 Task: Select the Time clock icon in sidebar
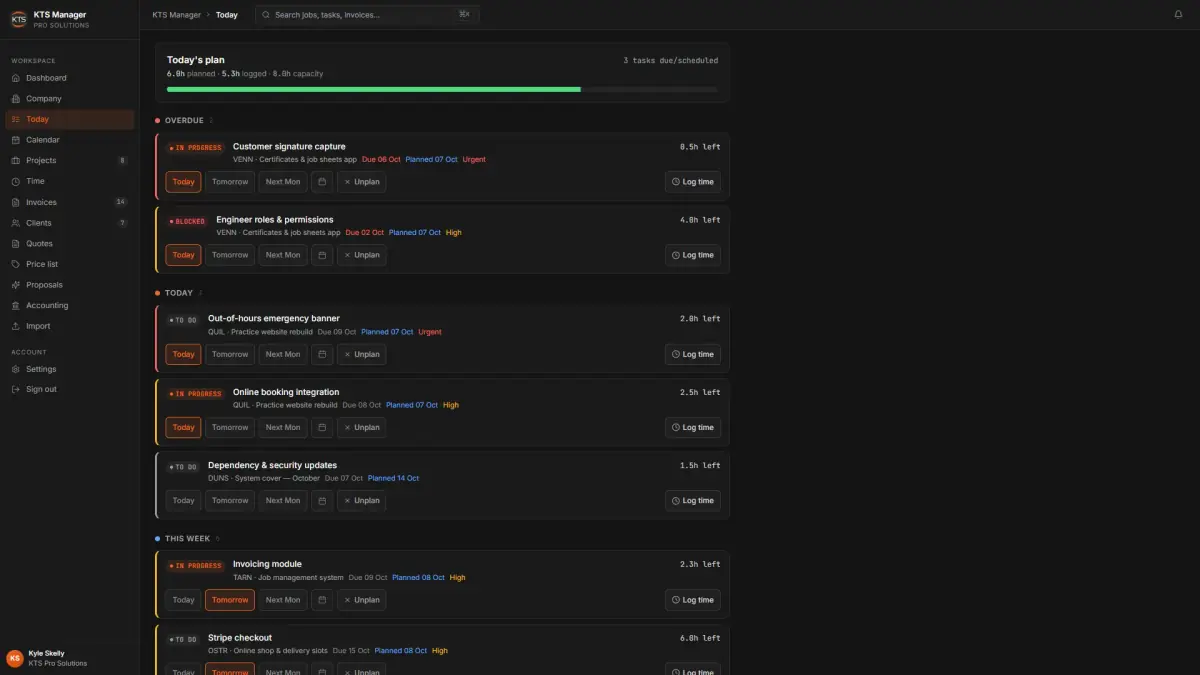point(16,181)
